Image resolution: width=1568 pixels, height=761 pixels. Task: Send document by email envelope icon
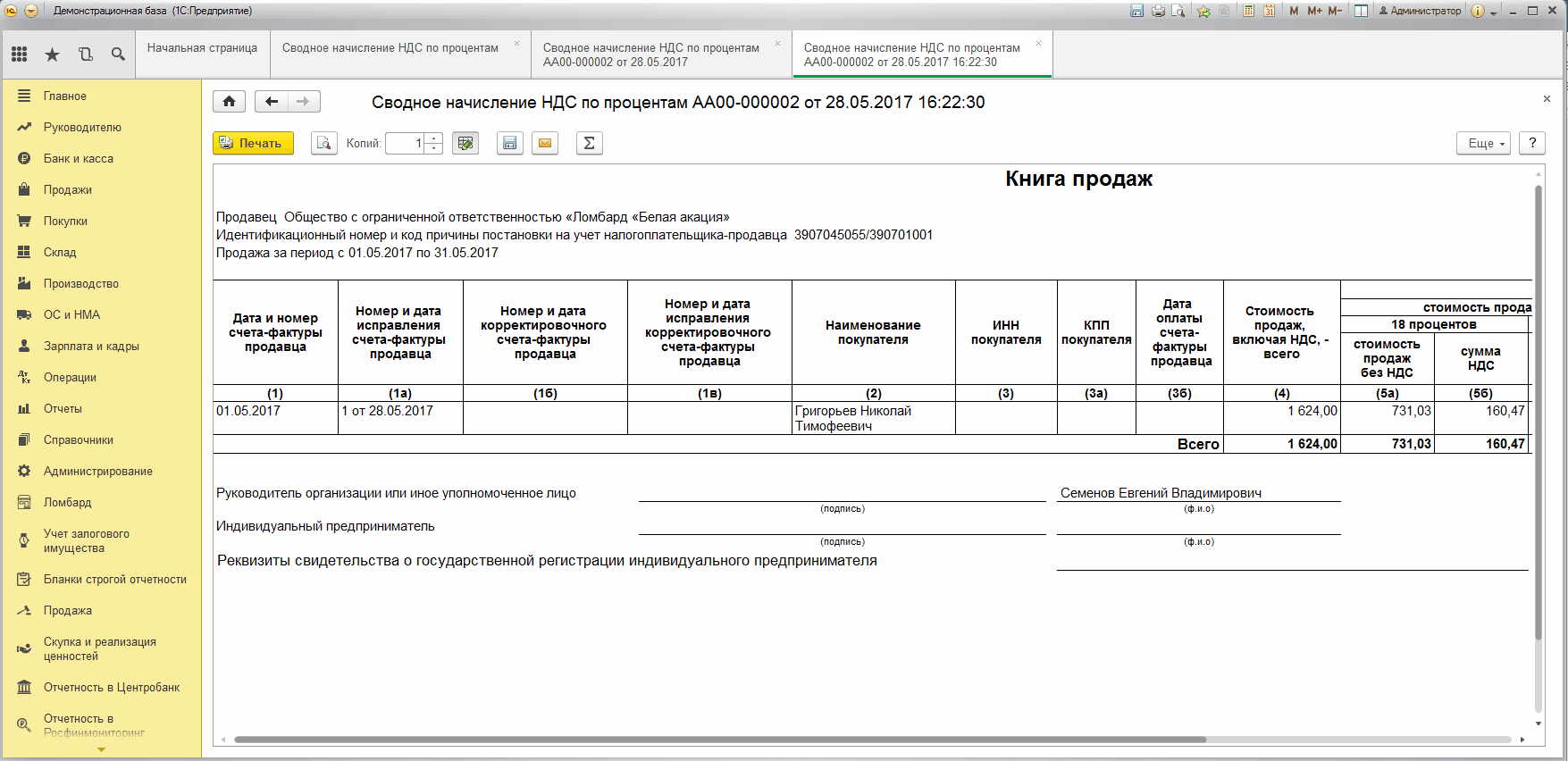[x=545, y=143]
